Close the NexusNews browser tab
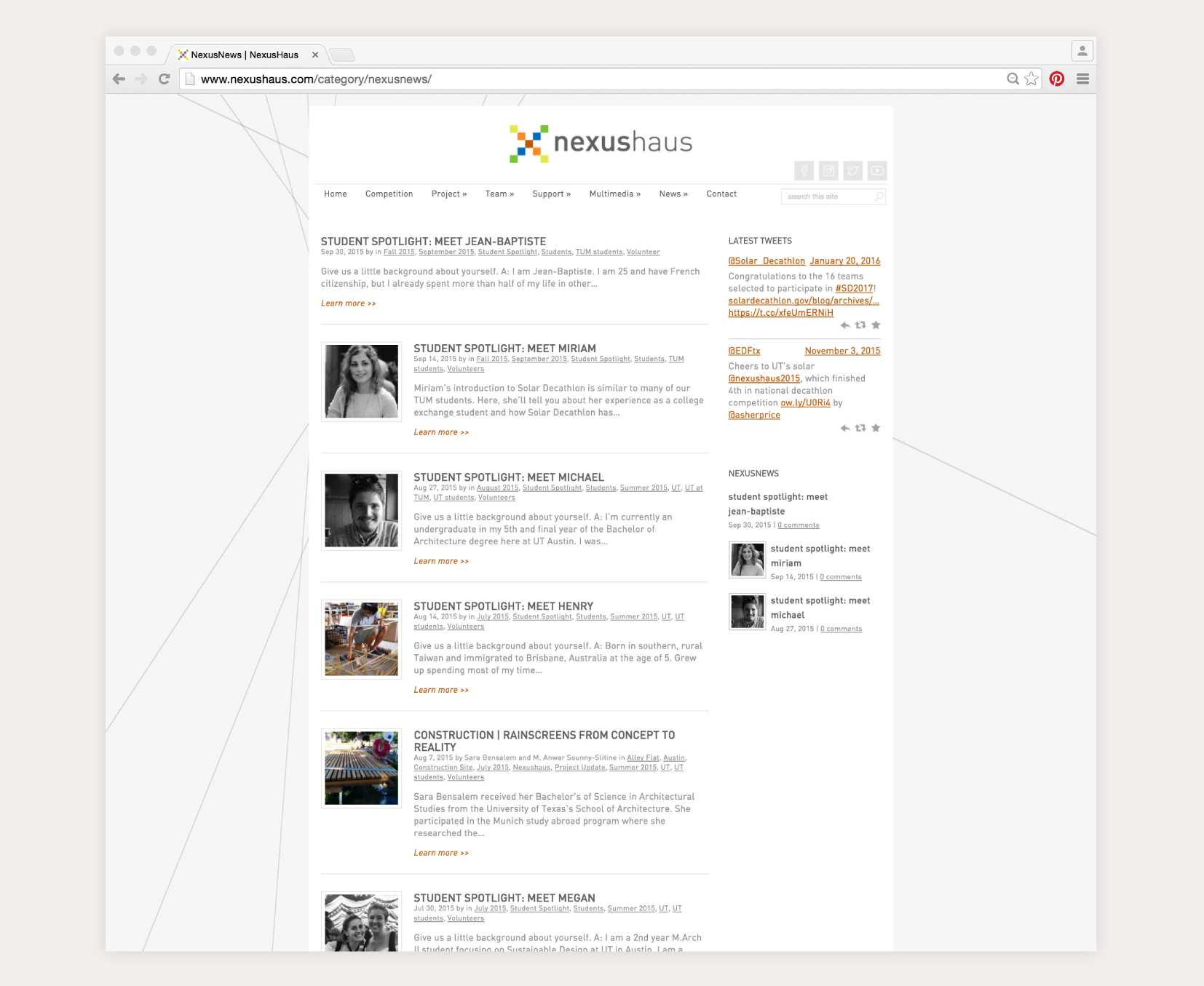 point(315,55)
